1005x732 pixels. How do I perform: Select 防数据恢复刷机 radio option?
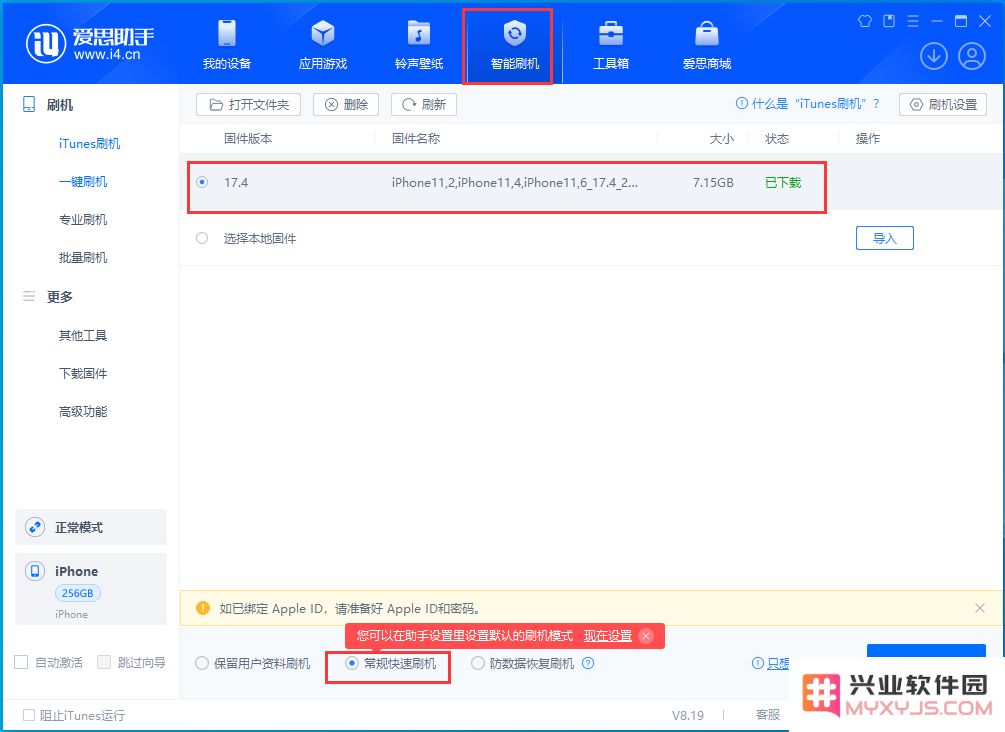tap(478, 663)
